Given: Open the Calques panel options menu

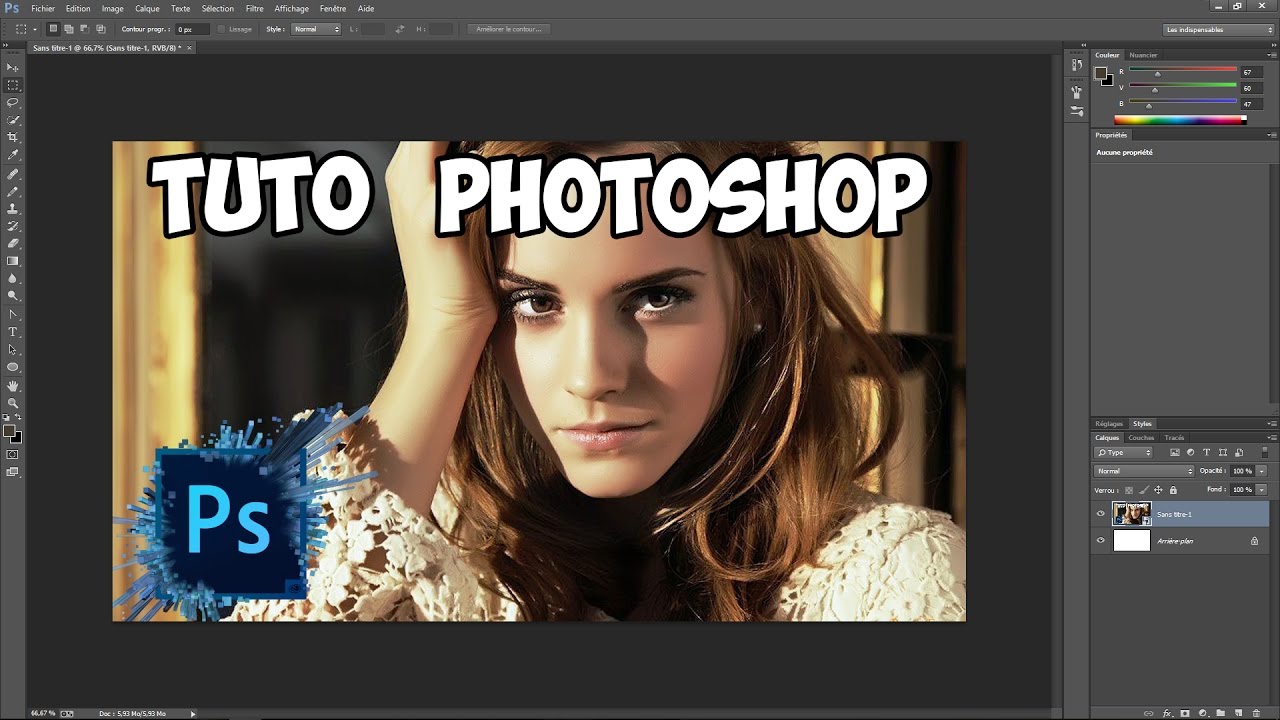Looking at the screenshot, I should pyautogui.click(x=1272, y=437).
